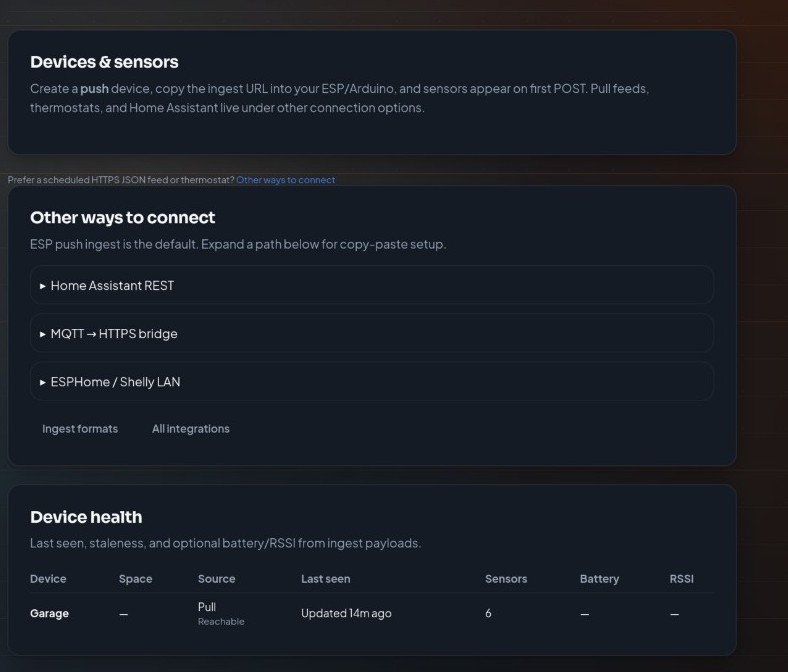This screenshot has height=672, width=788.
Task: Click the Reachable status text
Action: point(221,622)
